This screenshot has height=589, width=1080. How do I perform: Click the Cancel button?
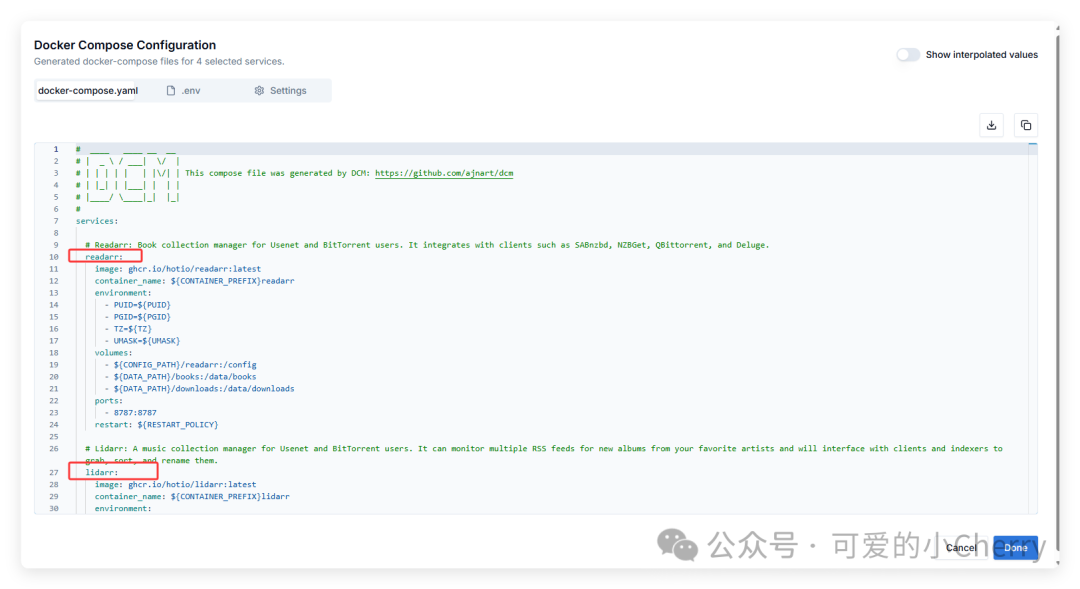961,548
